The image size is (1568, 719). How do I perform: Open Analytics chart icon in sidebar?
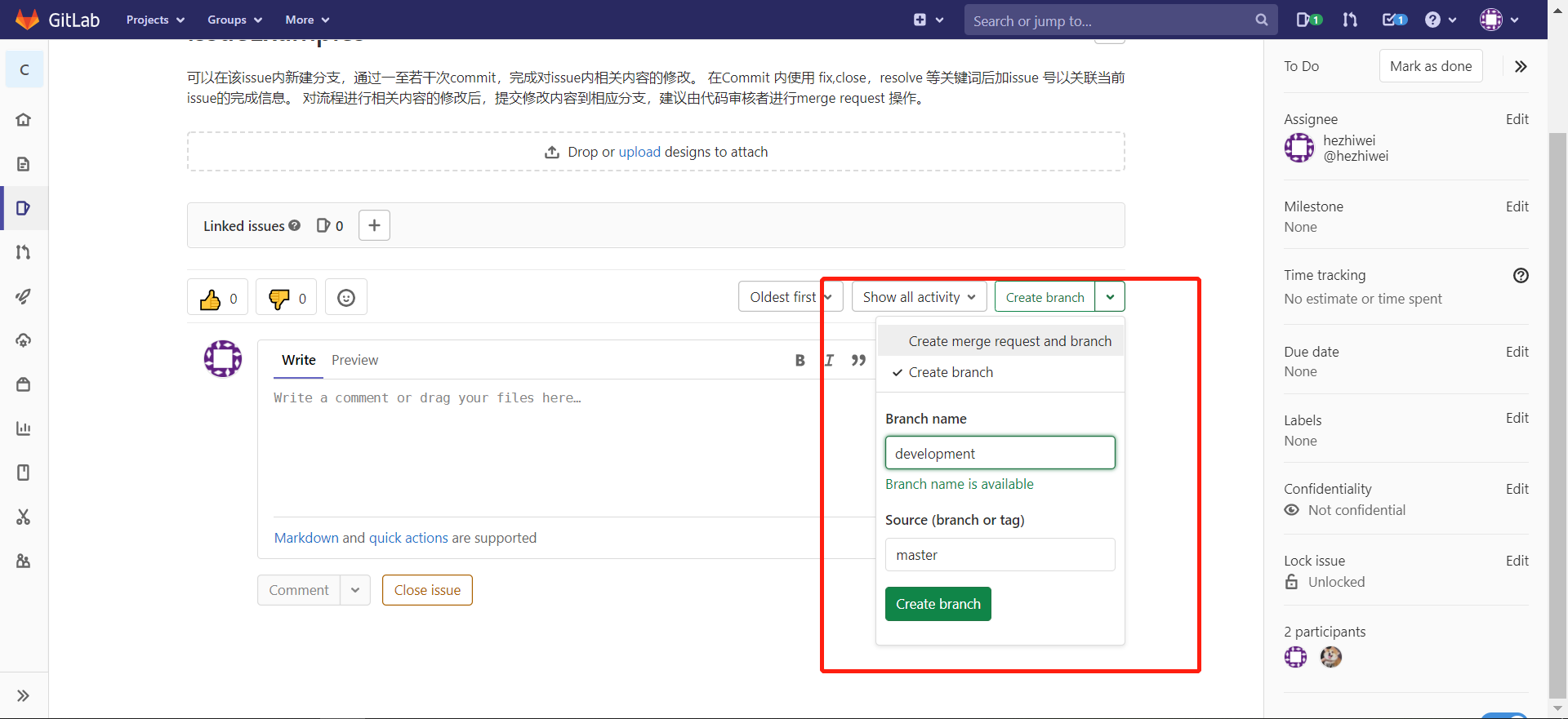tap(24, 428)
